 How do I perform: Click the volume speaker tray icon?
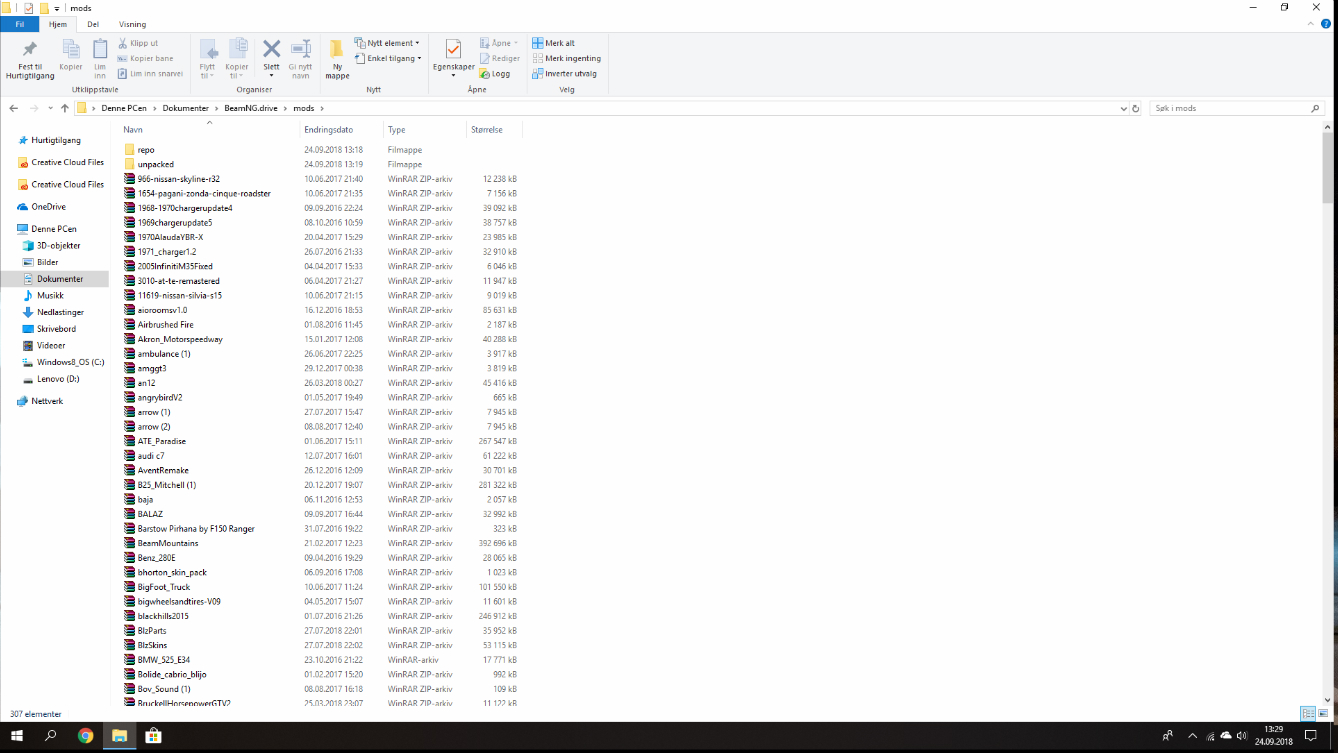pyautogui.click(x=1242, y=736)
